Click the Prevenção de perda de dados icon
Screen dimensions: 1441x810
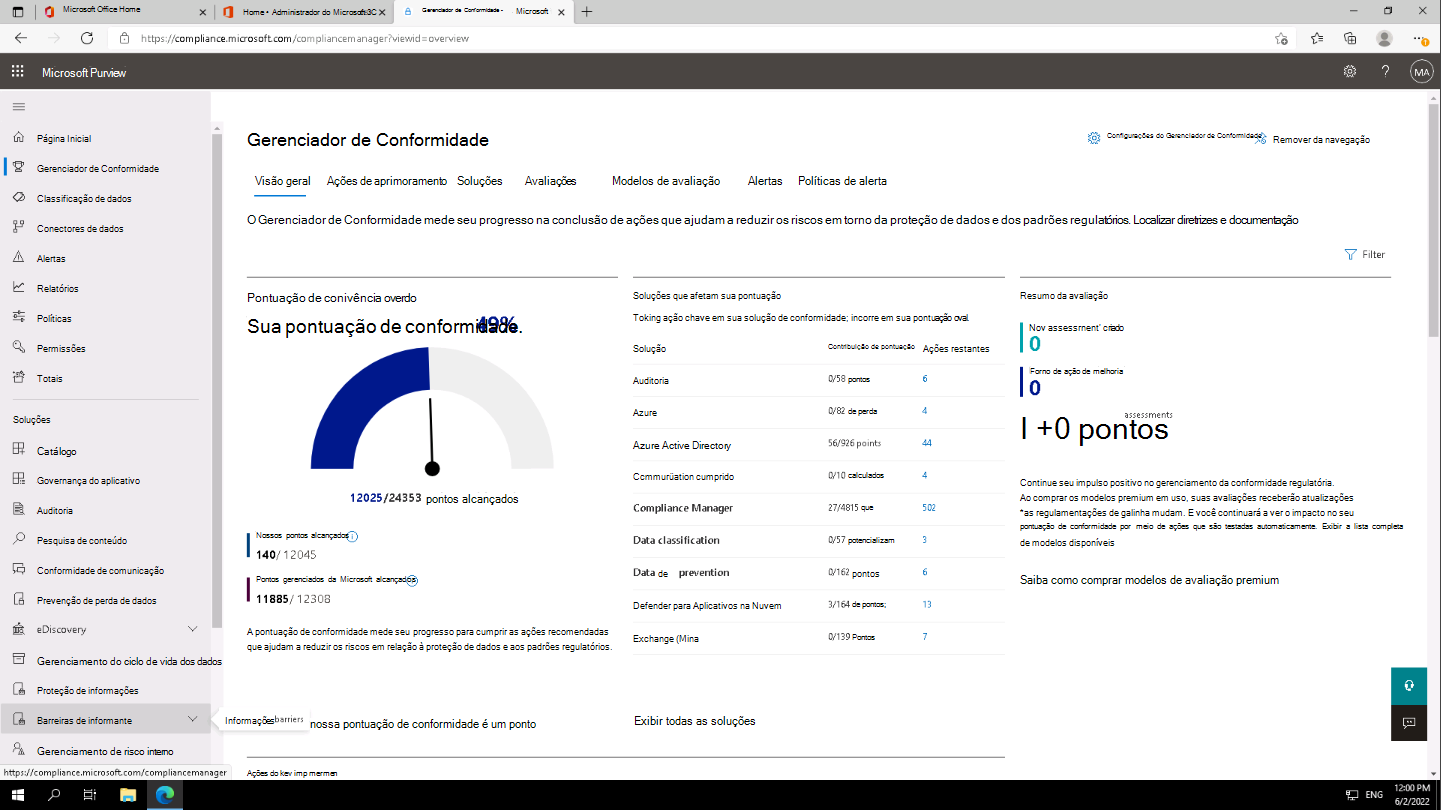pos(18,600)
